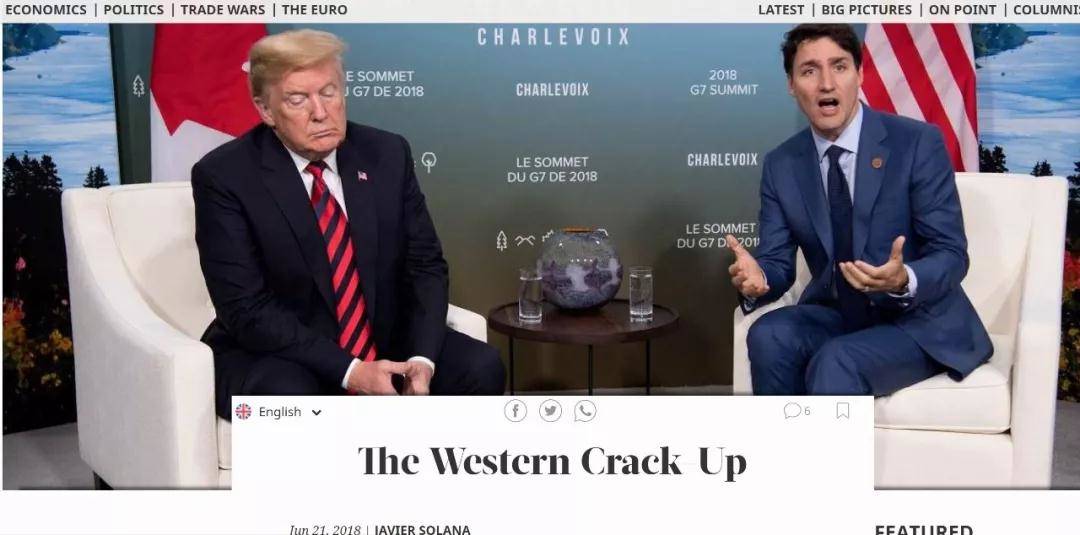Screen dimensions: 1080x535
Task: Bookmark this article icon
Action: click(842, 411)
